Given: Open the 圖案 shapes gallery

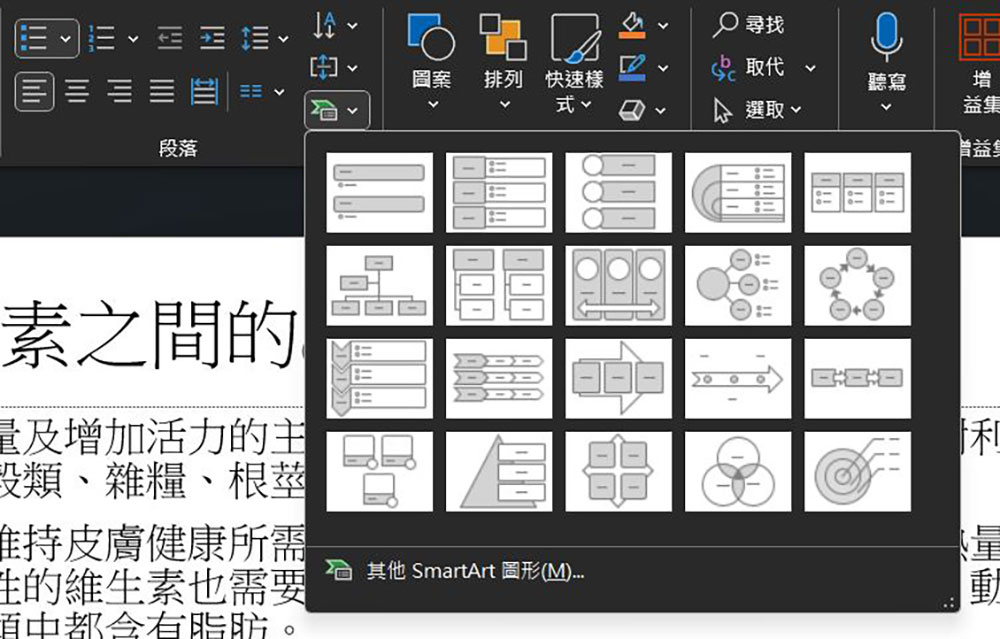Looking at the screenshot, I should coord(432,60).
